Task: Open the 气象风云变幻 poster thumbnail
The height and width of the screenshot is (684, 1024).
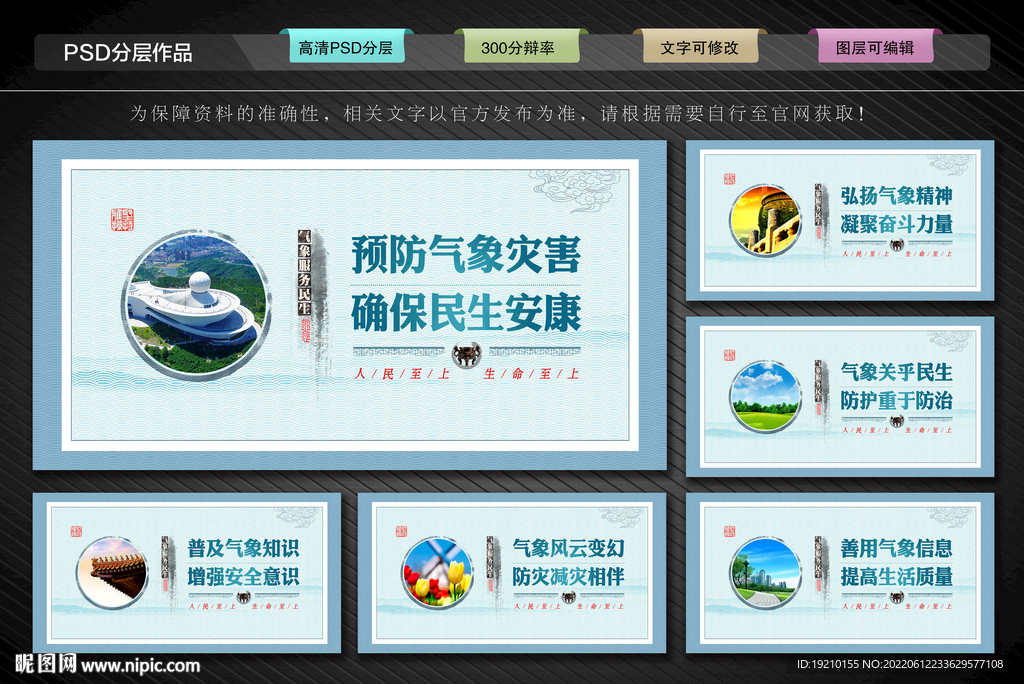Action: pyautogui.click(x=512, y=573)
